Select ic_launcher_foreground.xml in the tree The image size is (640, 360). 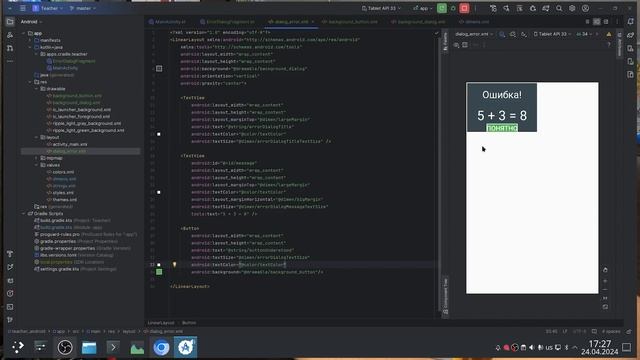[81, 116]
